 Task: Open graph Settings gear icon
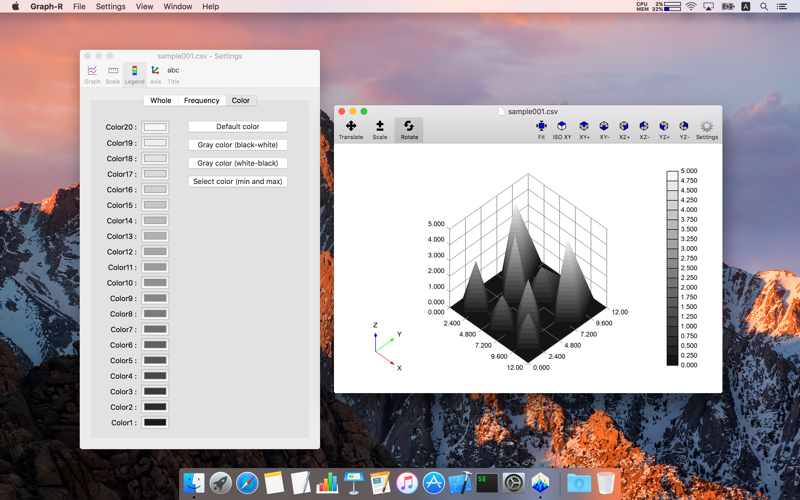[707, 130]
